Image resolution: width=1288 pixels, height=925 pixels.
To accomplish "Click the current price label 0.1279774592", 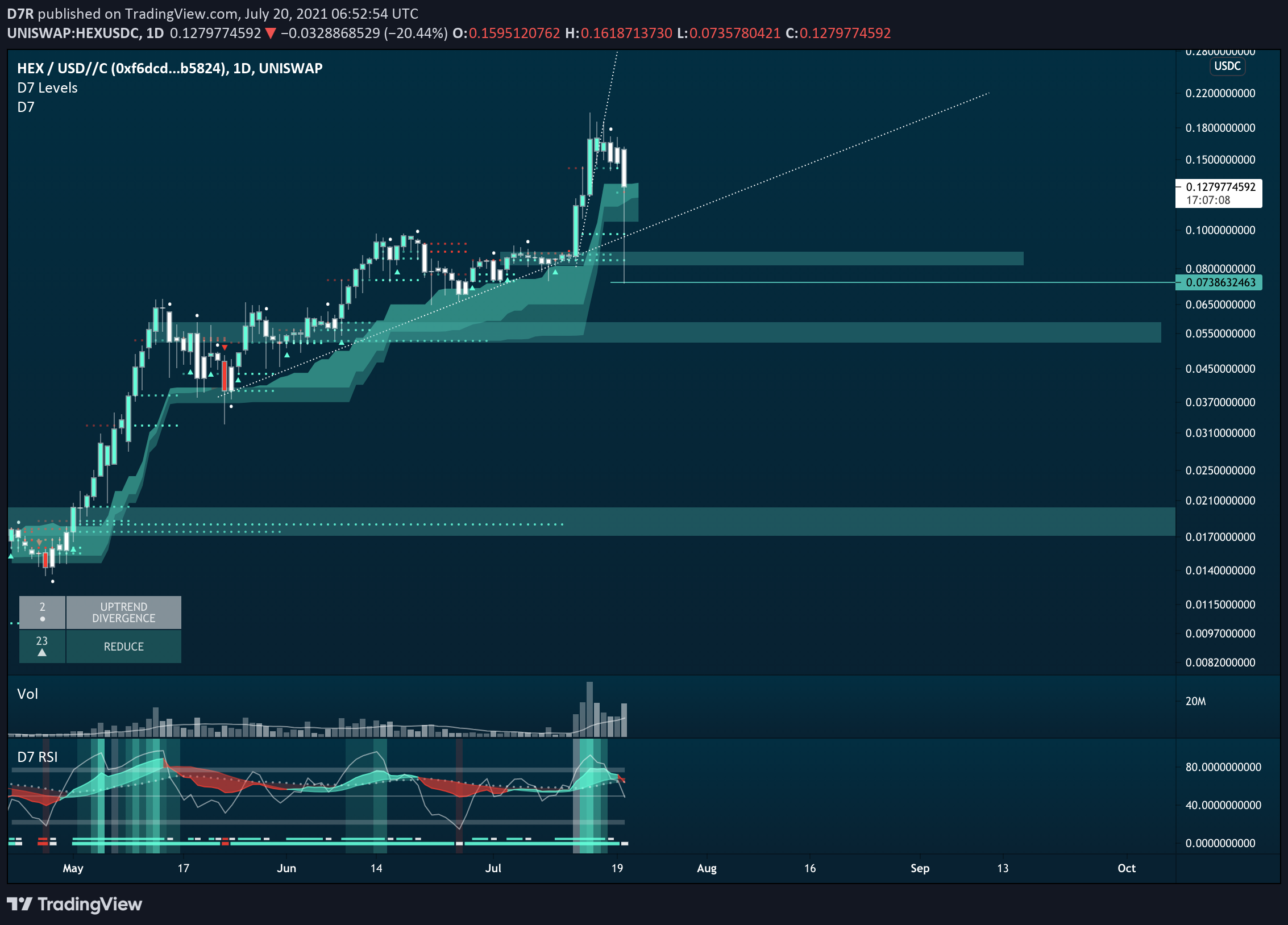I will click(x=1220, y=187).
